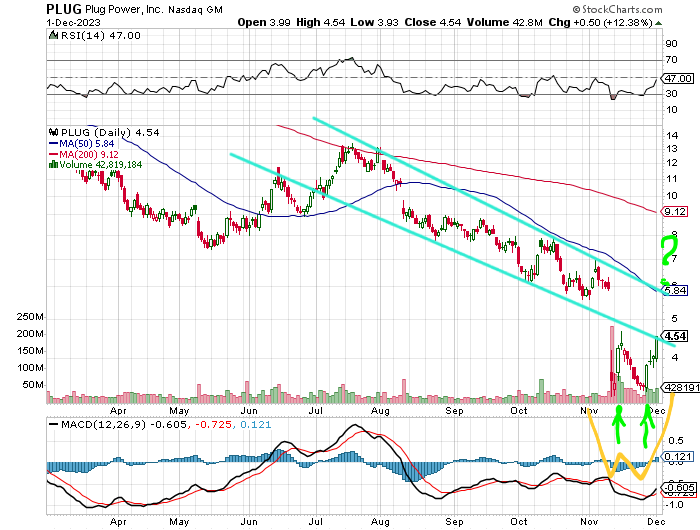Click the green up-triangle after Chg percentage

(659, 23)
